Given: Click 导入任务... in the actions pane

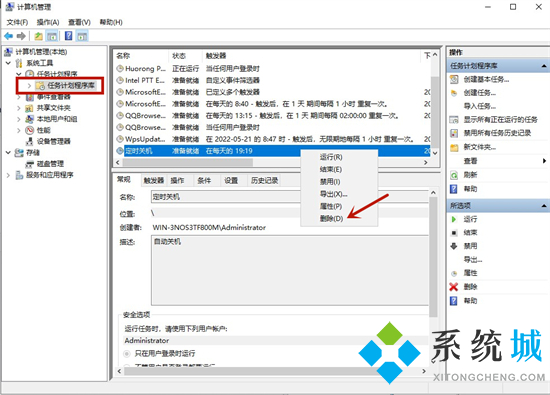Looking at the screenshot, I should click(x=479, y=106).
